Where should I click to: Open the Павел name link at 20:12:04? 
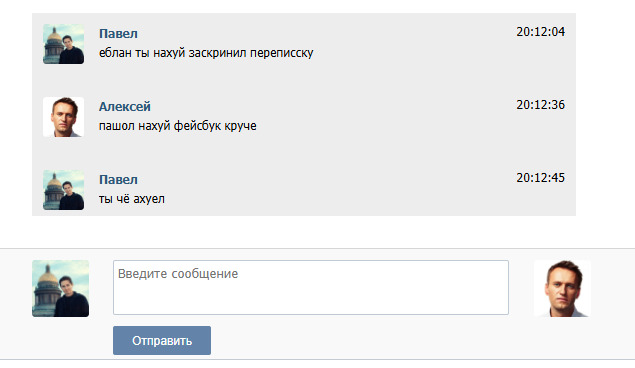click(118, 34)
